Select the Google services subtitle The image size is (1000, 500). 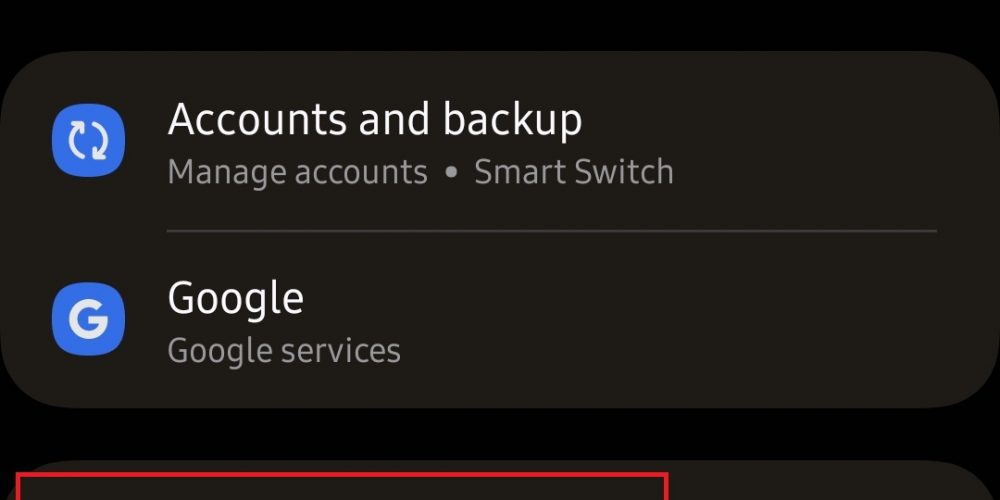(284, 351)
